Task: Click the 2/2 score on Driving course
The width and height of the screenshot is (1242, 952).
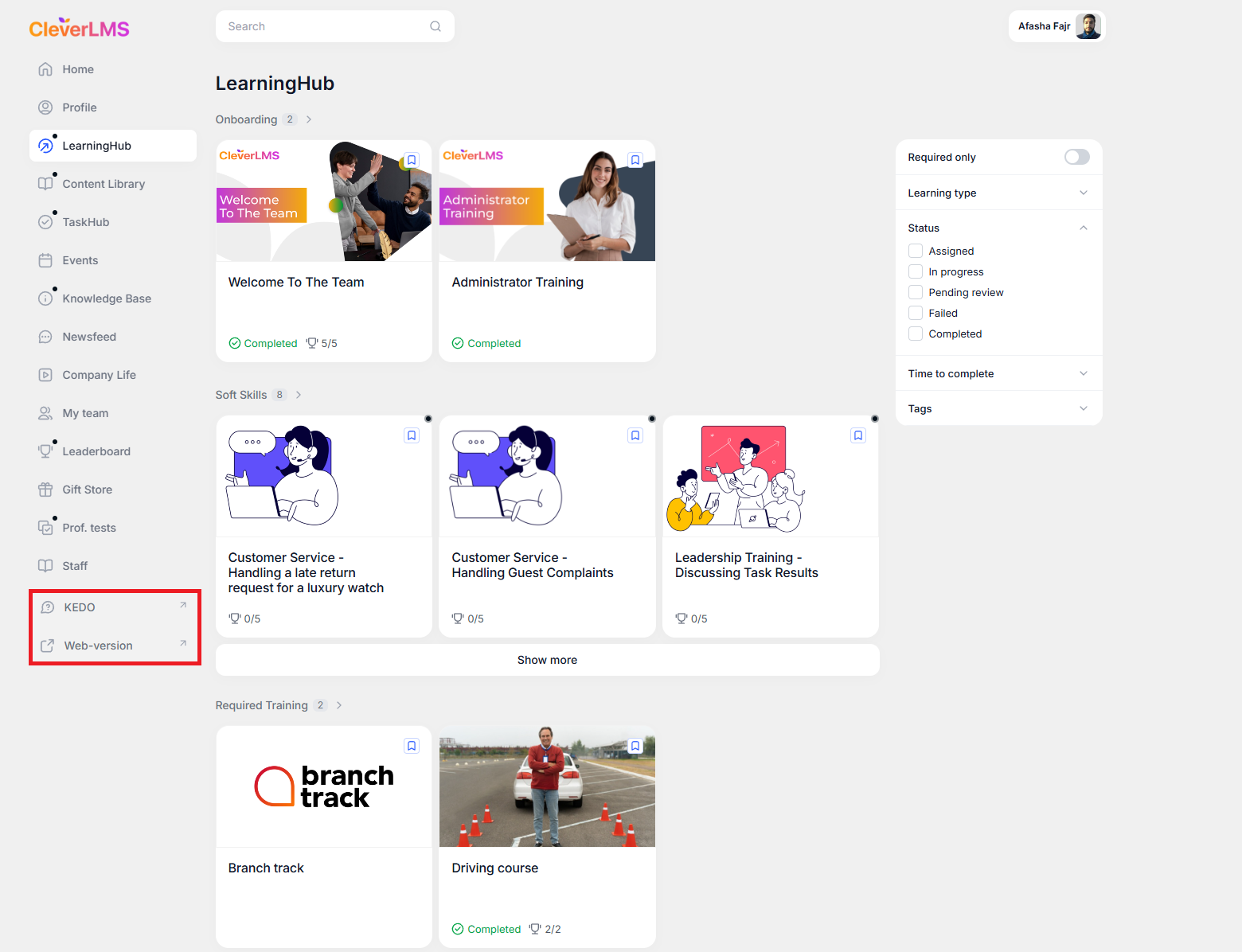Action: pos(545,929)
